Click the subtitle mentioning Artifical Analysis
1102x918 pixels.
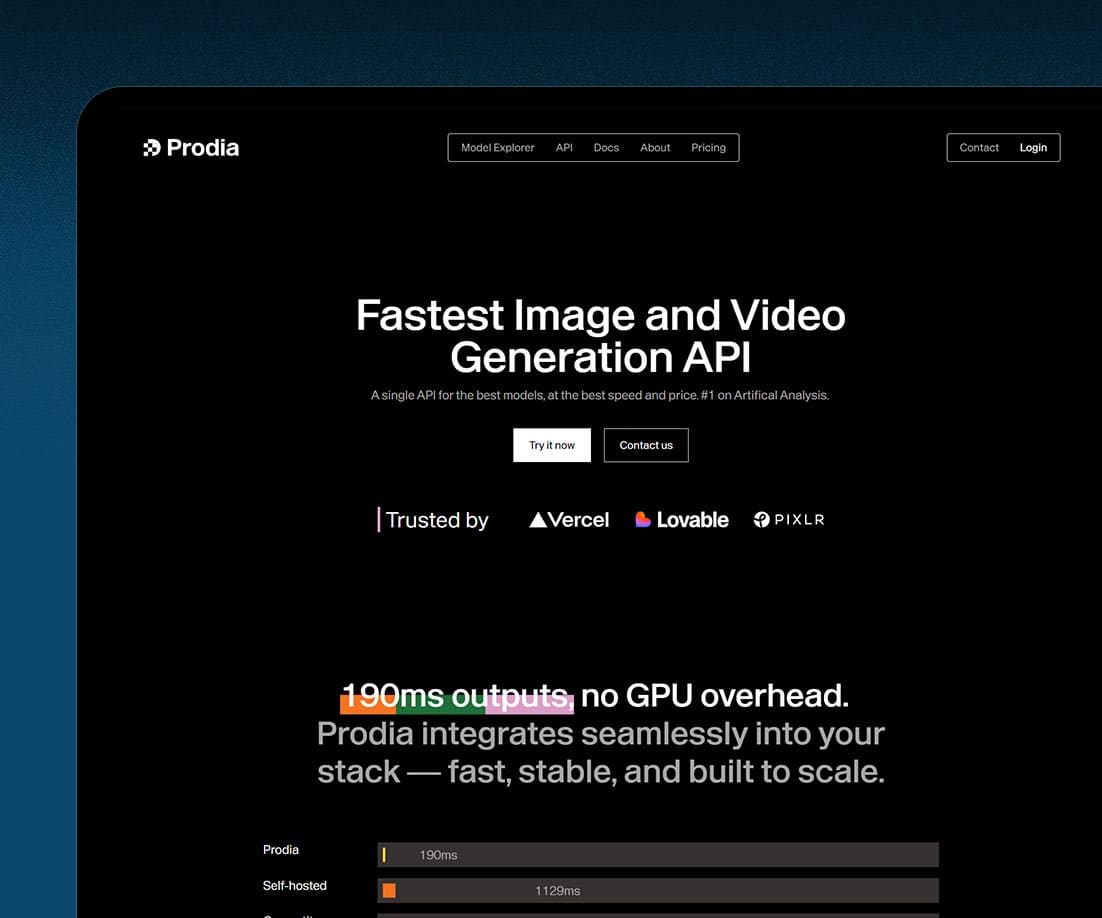pyautogui.click(x=600, y=395)
